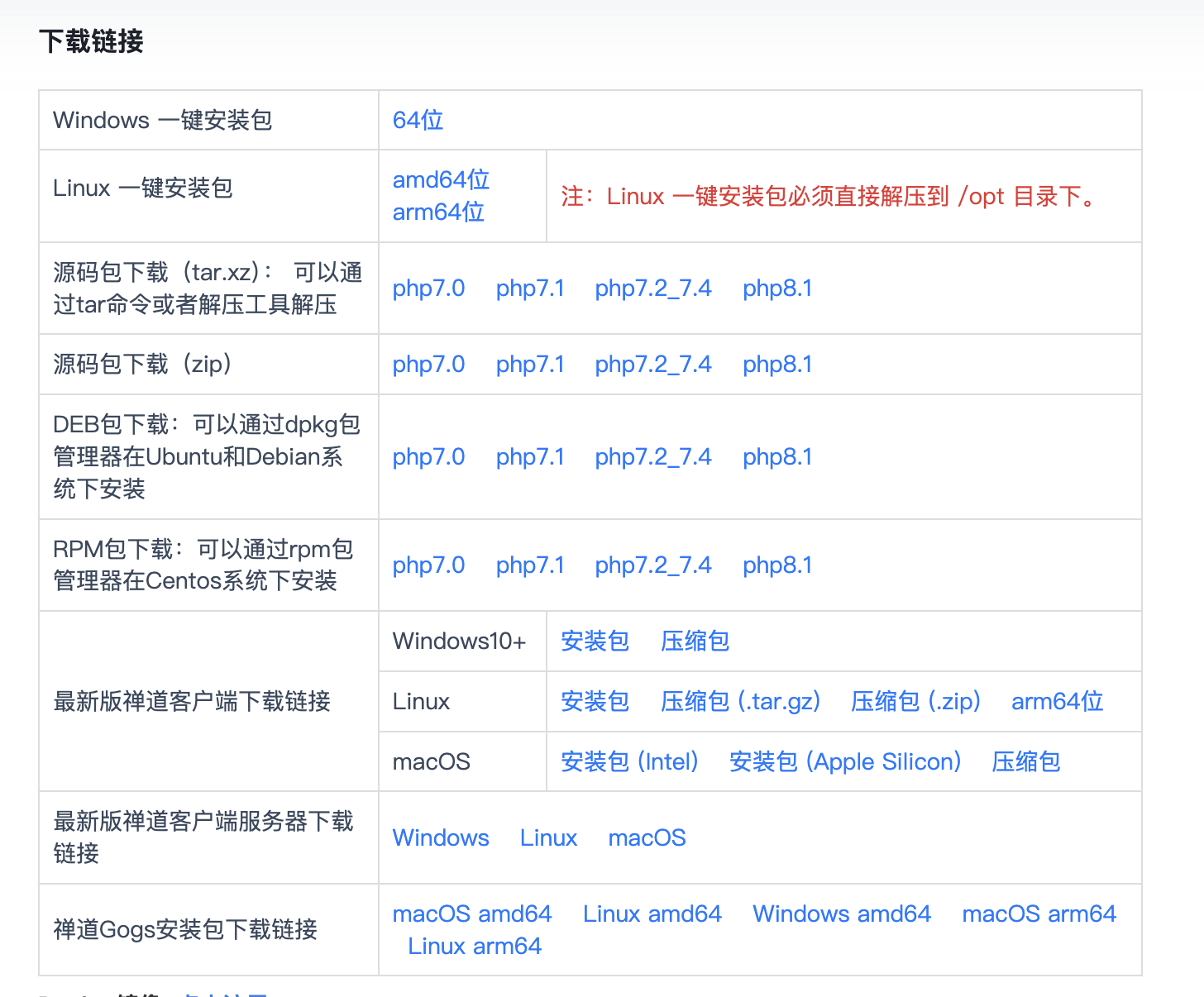Download Gogs Linux arm64 package
The image size is (1204, 997).
point(475,946)
